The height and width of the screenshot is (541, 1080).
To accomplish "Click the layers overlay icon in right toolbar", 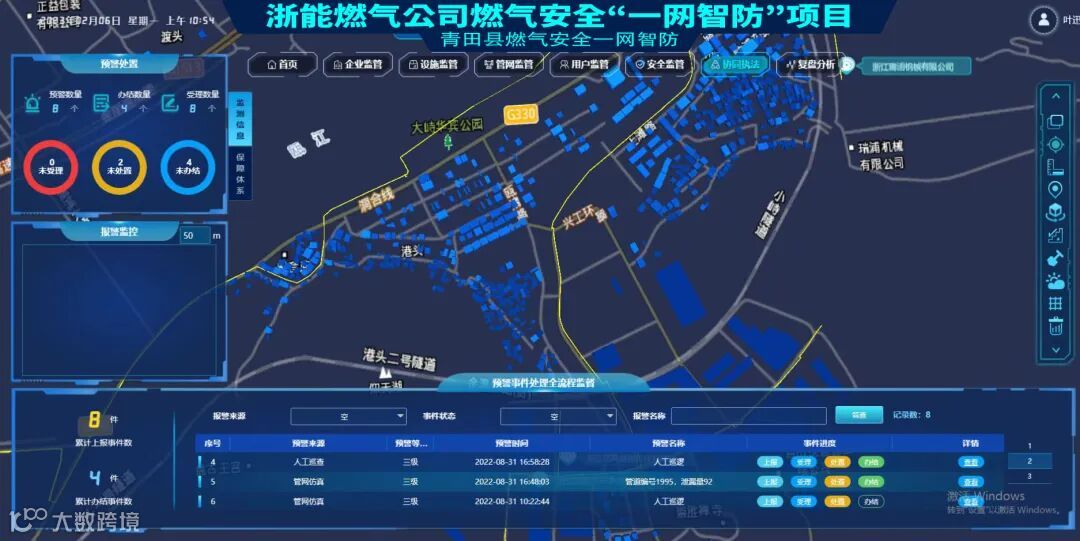I will pyautogui.click(x=1055, y=122).
